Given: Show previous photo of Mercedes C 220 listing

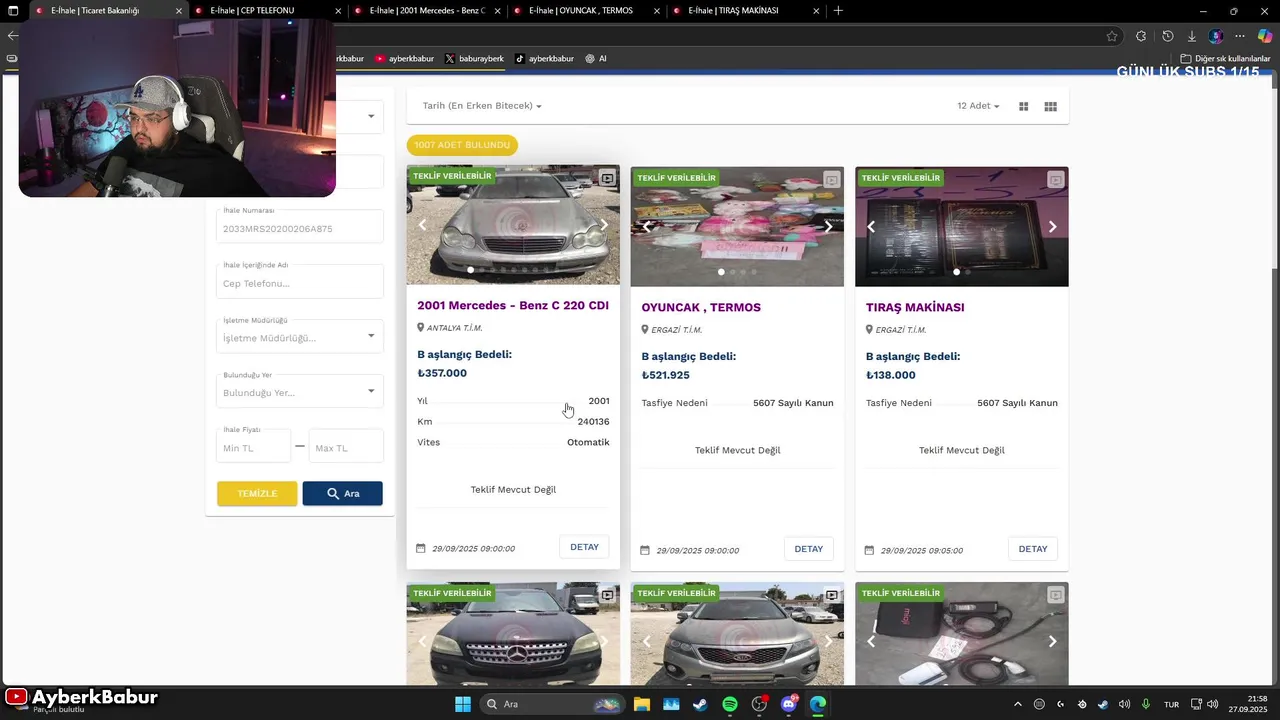Looking at the screenshot, I should click(x=422, y=225).
